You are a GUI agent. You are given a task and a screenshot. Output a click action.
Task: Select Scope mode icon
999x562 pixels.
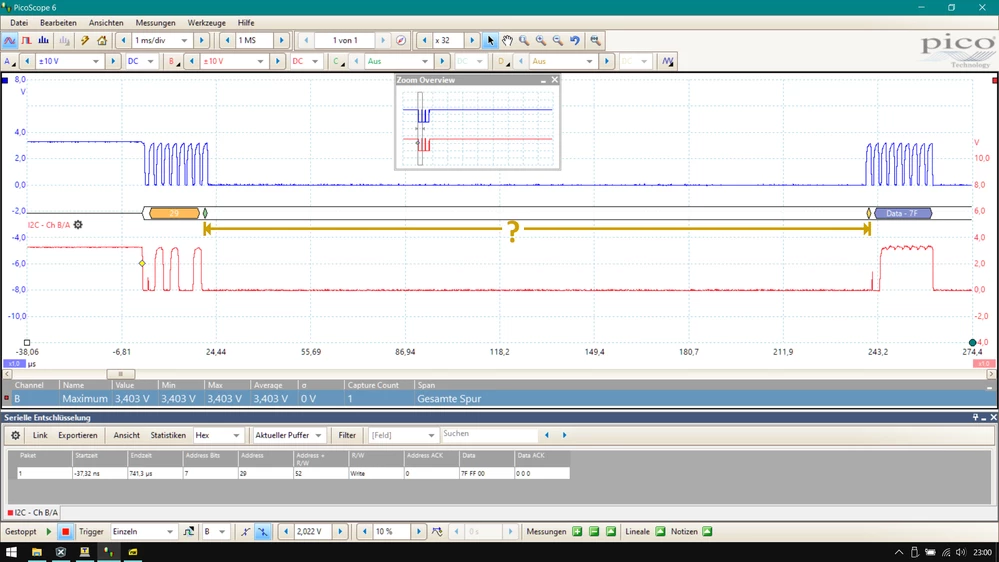10,40
